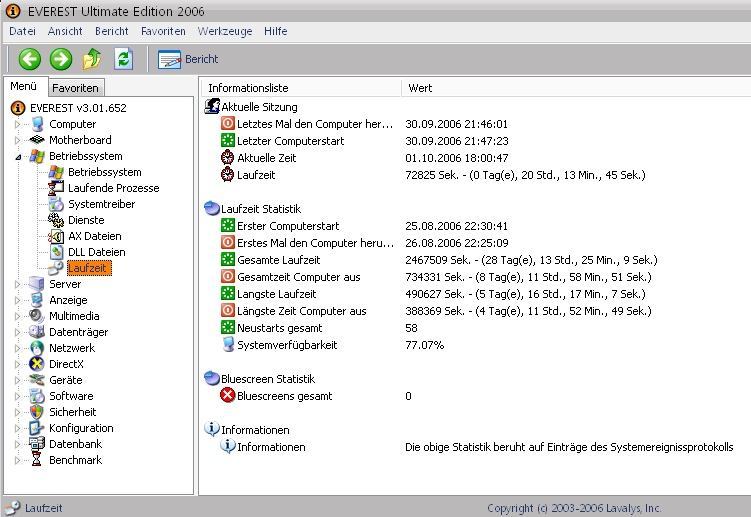
Task: Click the Geräte devices icon
Action: tap(36, 380)
